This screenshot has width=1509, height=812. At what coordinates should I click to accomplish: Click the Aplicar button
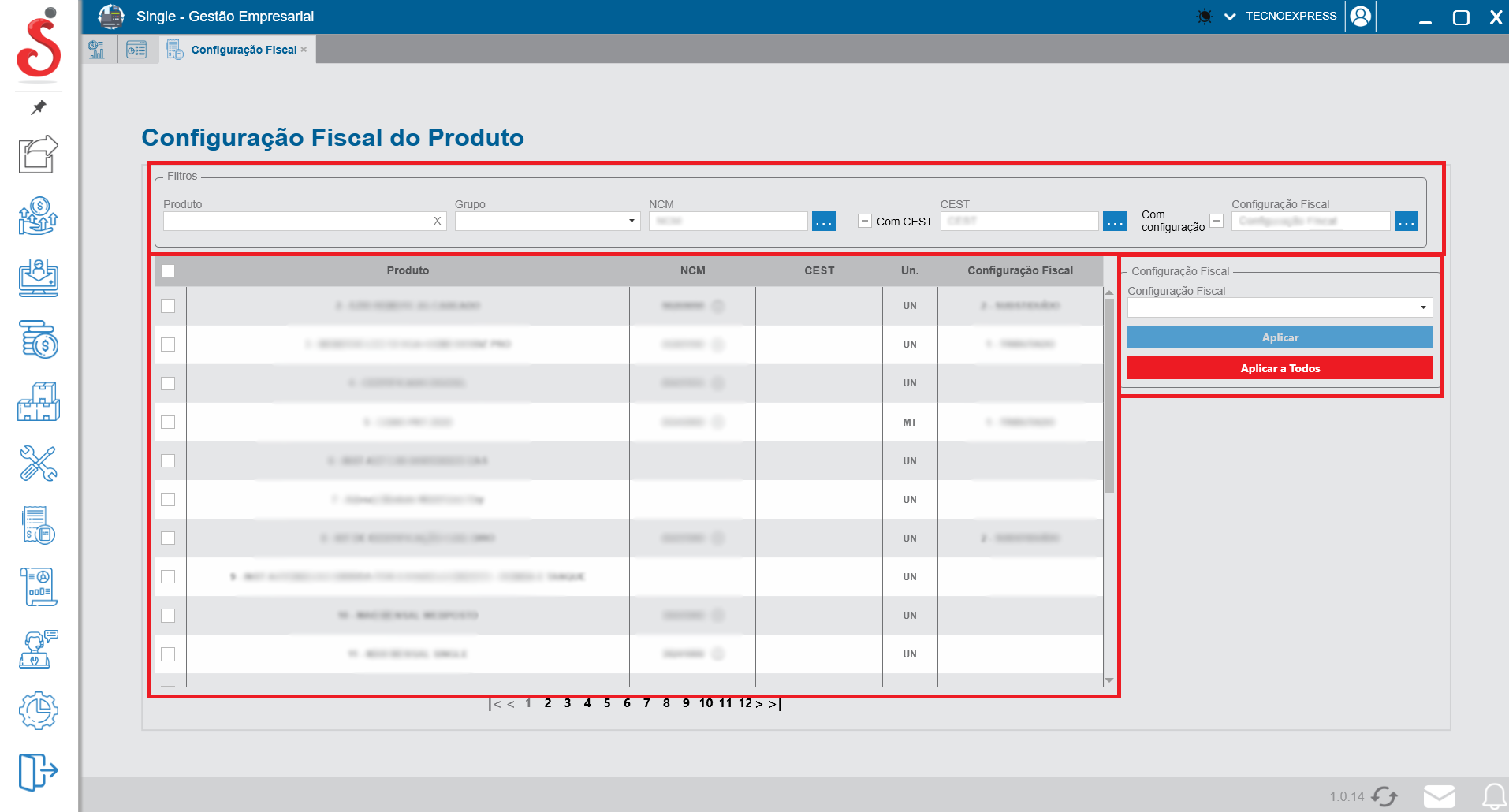click(x=1280, y=337)
